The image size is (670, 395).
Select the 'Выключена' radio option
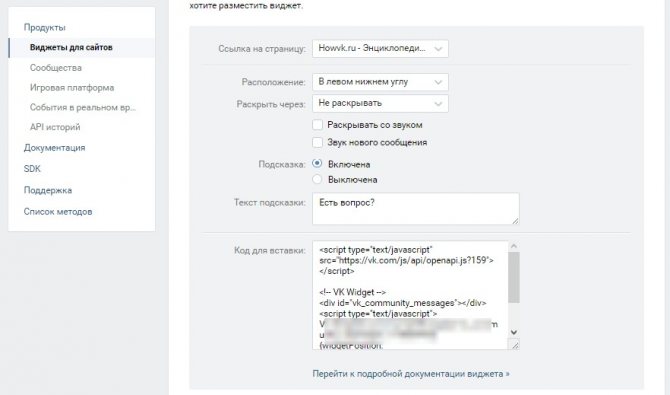click(x=317, y=179)
